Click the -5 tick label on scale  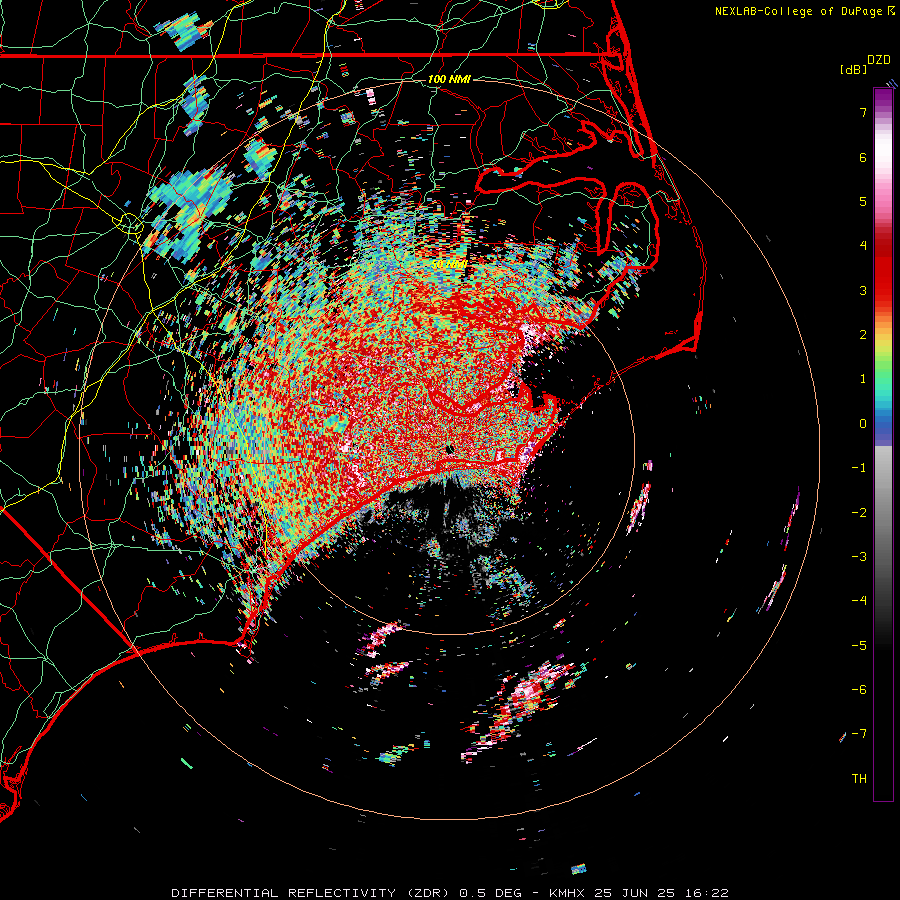coord(859,646)
